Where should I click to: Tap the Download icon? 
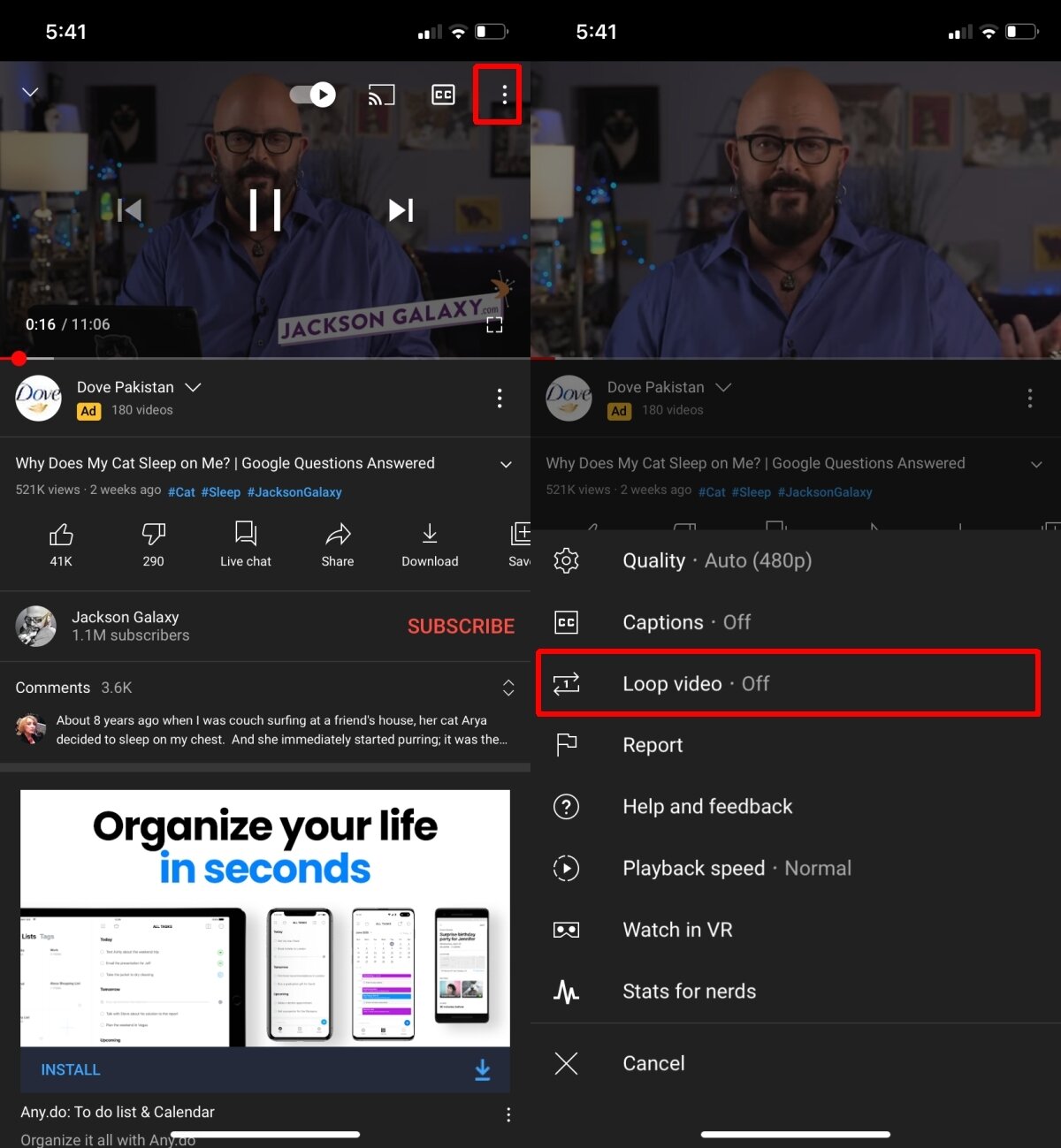click(430, 544)
